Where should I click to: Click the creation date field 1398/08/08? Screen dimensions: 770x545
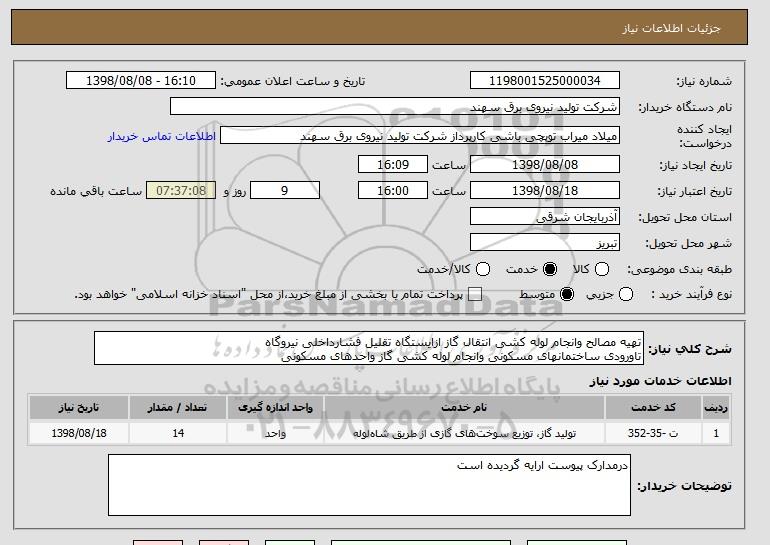(545, 164)
